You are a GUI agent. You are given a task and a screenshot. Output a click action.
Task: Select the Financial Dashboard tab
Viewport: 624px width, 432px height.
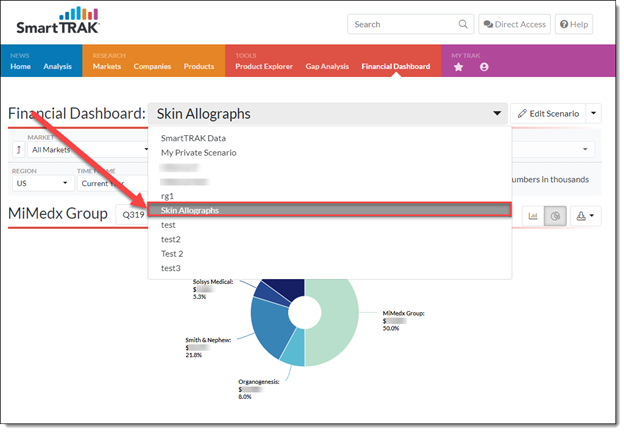point(396,66)
